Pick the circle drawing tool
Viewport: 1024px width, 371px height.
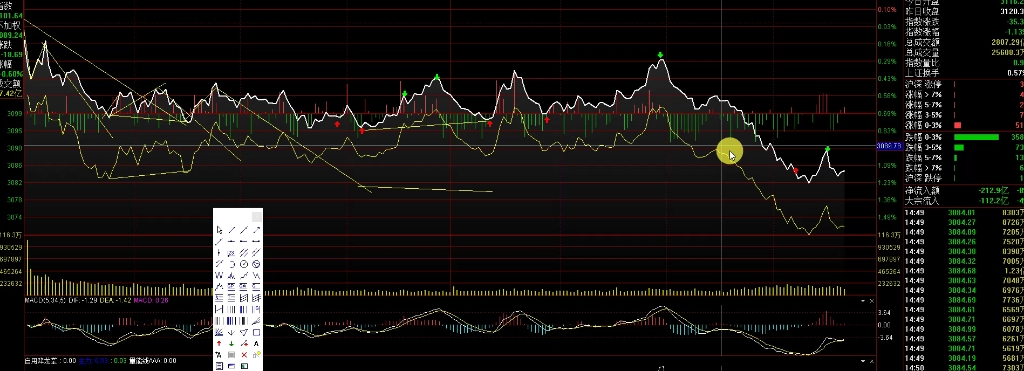point(244,264)
